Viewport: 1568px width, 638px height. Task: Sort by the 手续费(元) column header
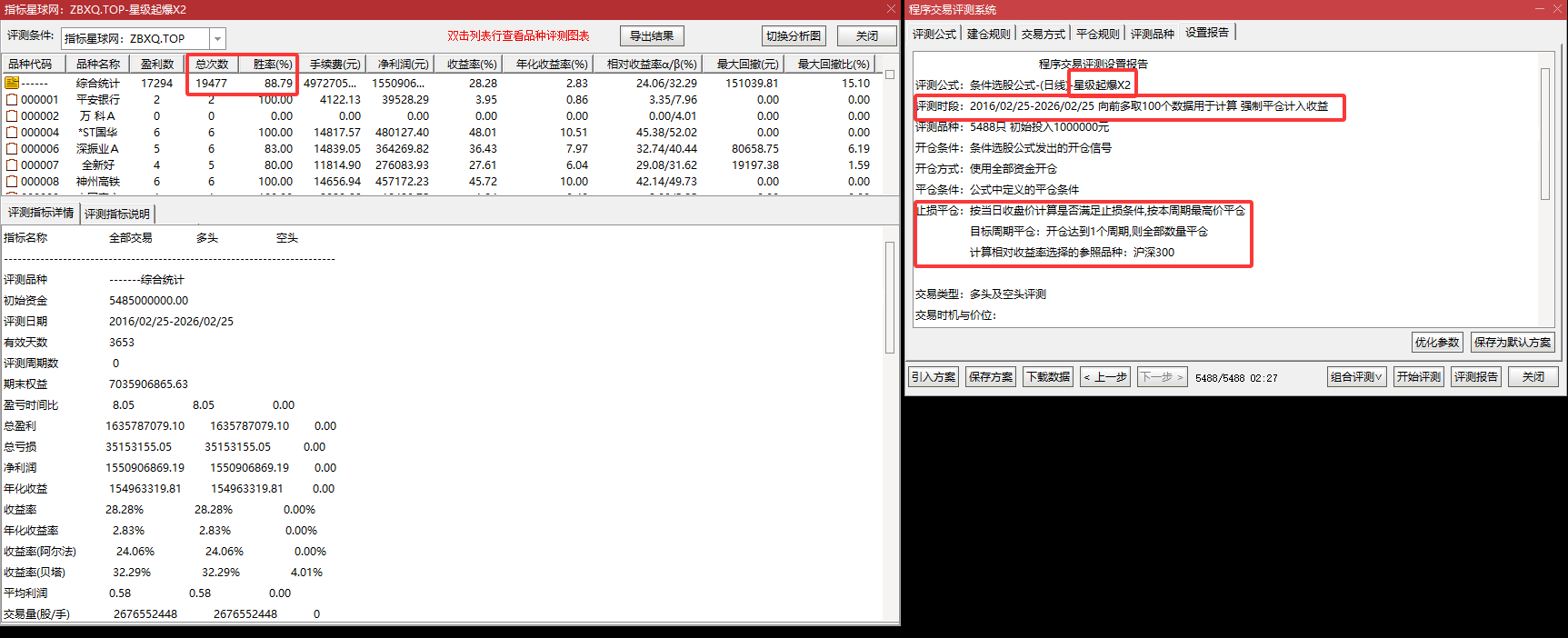pos(335,64)
